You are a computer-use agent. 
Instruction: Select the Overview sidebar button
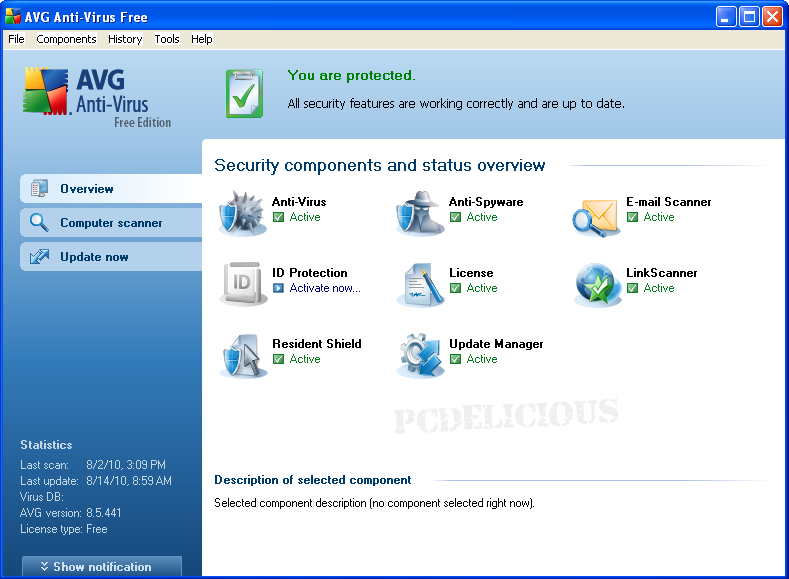coord(111,189)
